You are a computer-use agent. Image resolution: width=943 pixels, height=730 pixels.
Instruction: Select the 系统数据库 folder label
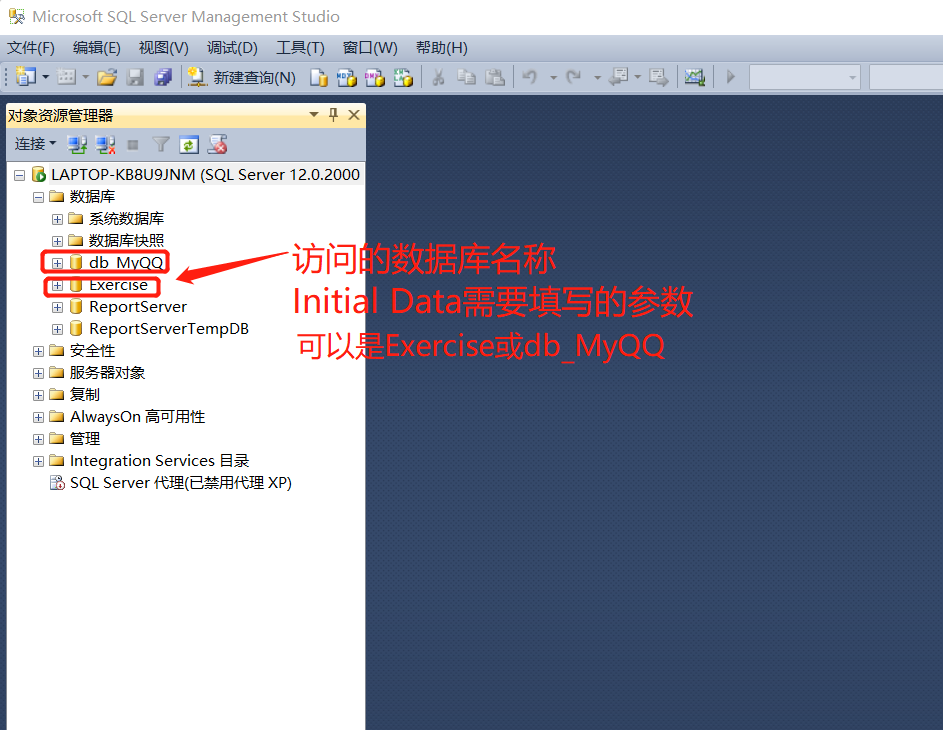126,219
